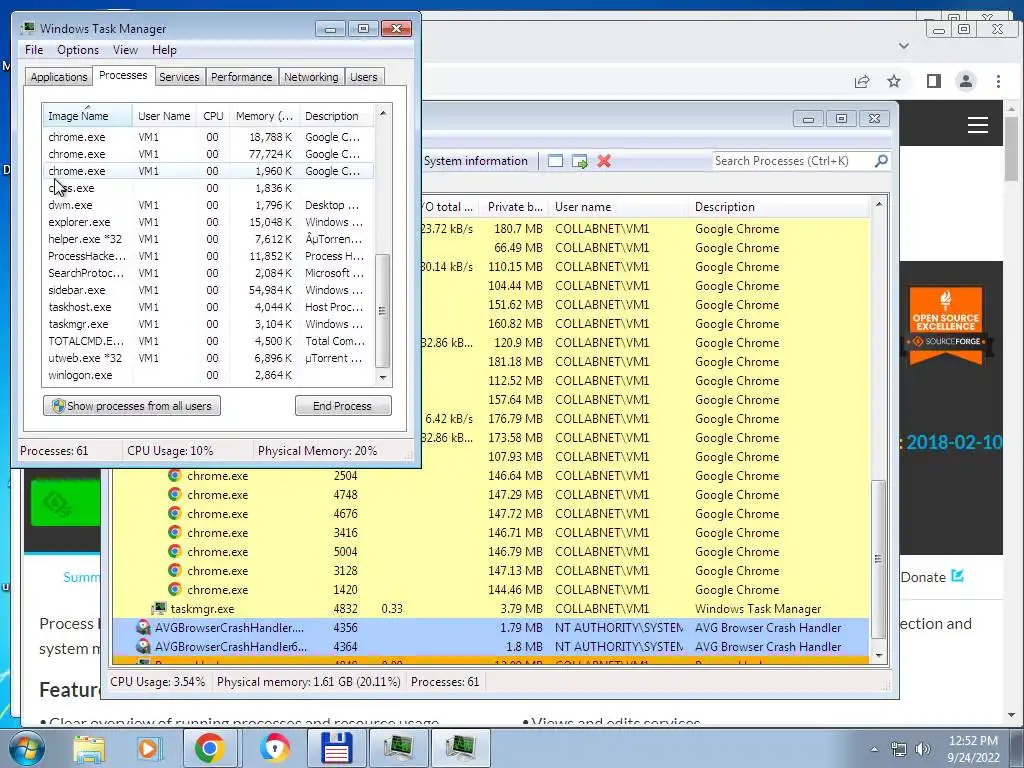
Task: Open the File menu in Task Manager
Action: click(x=34, y=50)
